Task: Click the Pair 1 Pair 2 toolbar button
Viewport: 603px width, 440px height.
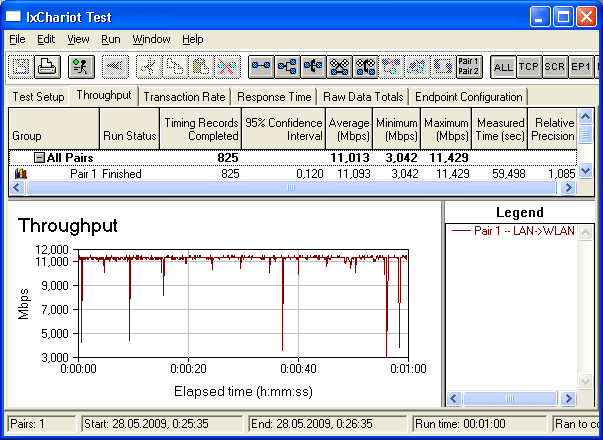Action: [469, 67]
